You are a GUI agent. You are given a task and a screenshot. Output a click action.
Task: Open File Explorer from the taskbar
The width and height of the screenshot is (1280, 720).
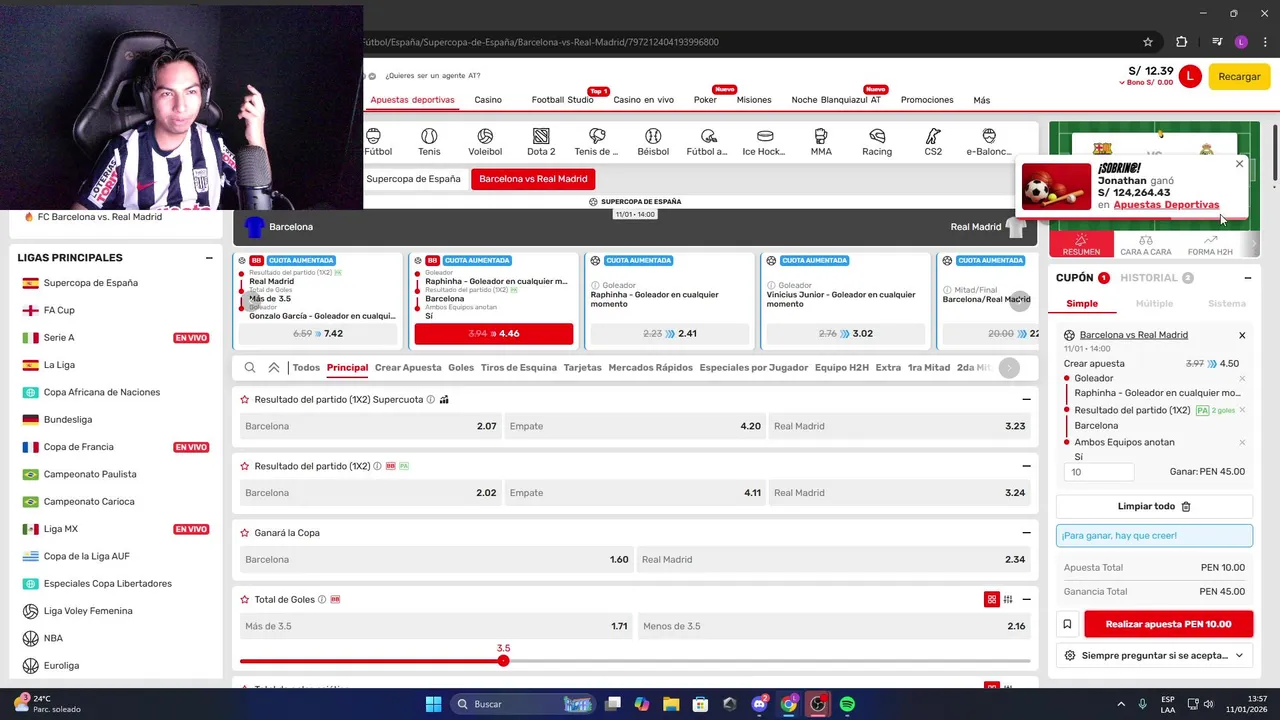point(671,704)
